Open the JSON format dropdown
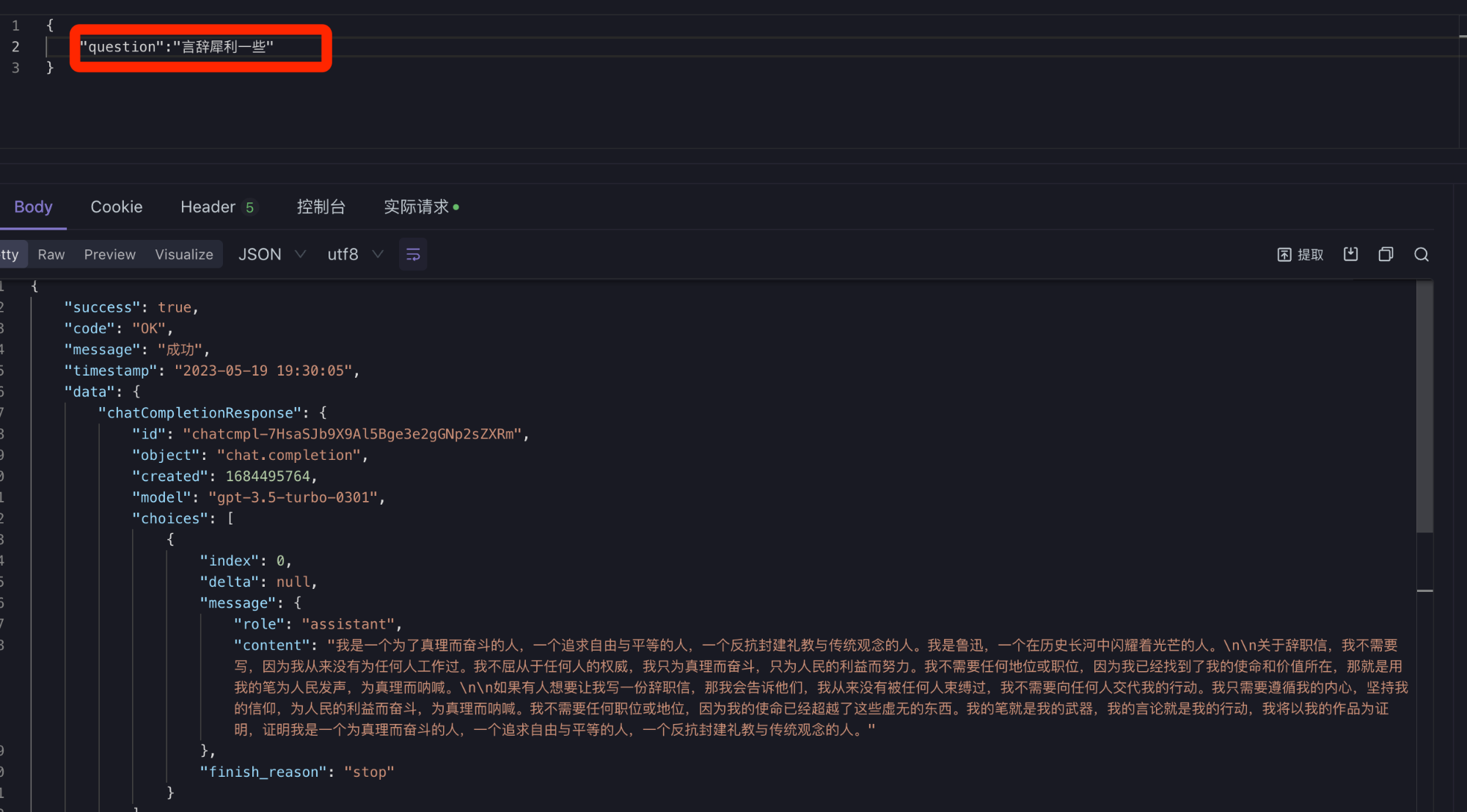This screenshot has height=812, width=1467. 271,255
